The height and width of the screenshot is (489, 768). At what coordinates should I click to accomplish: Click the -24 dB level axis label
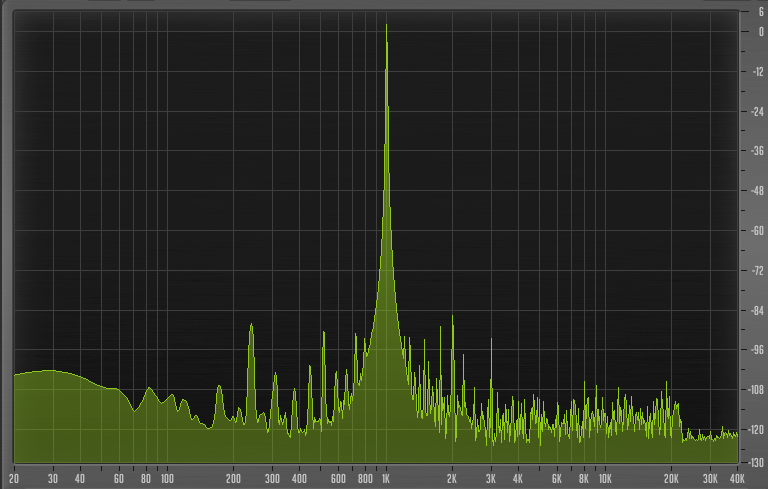click(758, 112)
